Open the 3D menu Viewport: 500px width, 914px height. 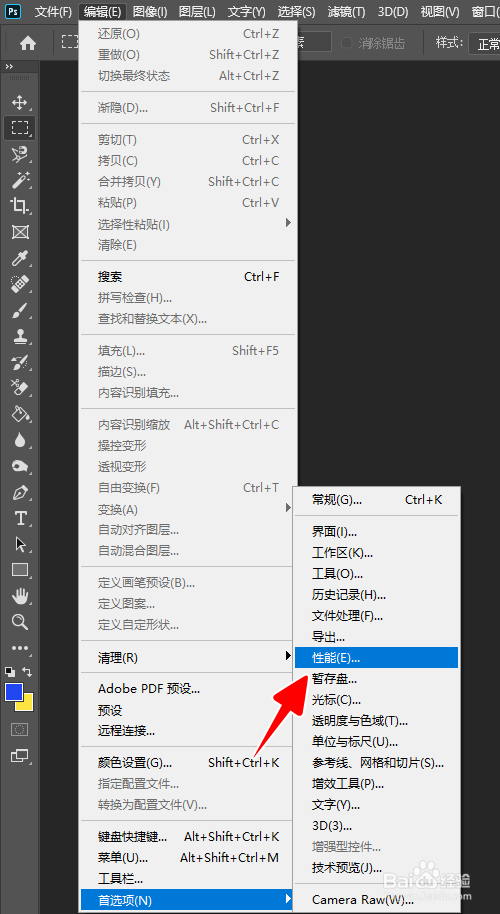(393, 11)
